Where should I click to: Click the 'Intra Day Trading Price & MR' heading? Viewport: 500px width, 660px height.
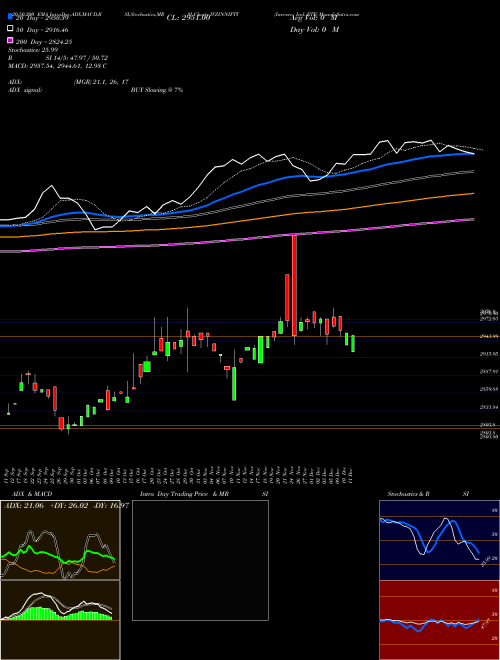click(x=184, y=494)
